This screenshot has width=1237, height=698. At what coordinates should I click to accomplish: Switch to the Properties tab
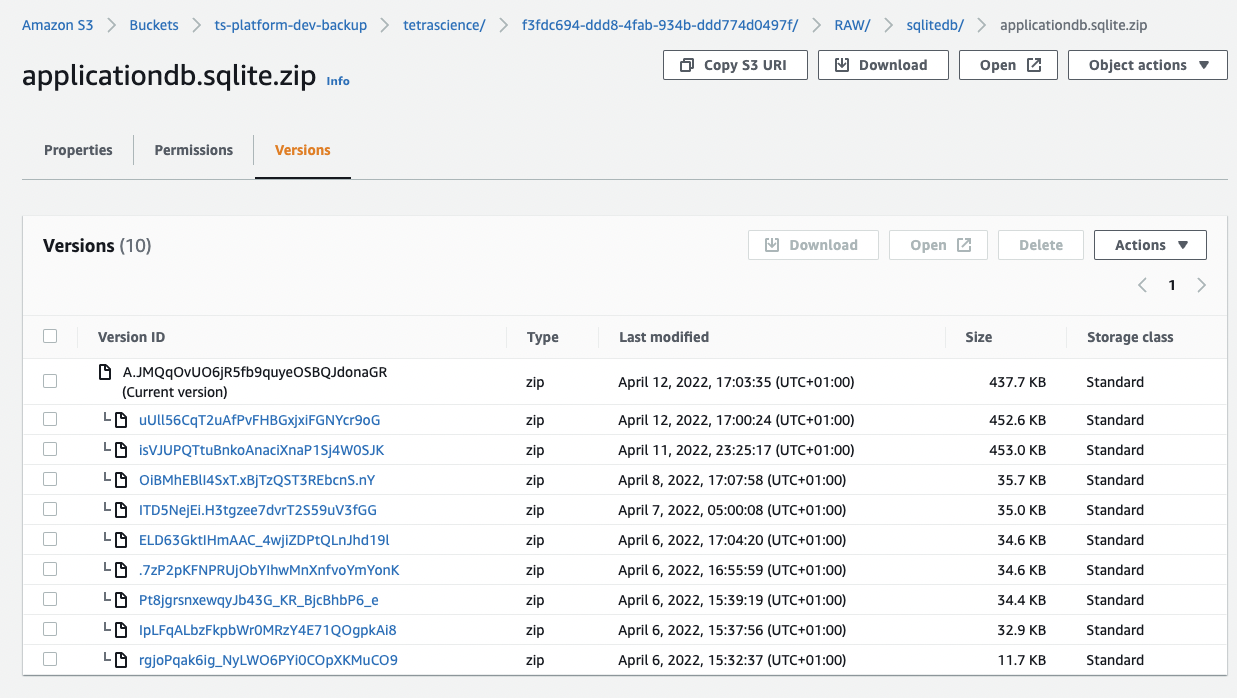tap(78, 150)
